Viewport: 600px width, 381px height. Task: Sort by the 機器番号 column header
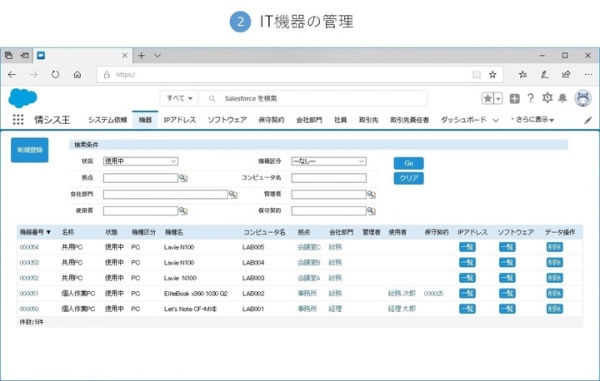point(35,232)
